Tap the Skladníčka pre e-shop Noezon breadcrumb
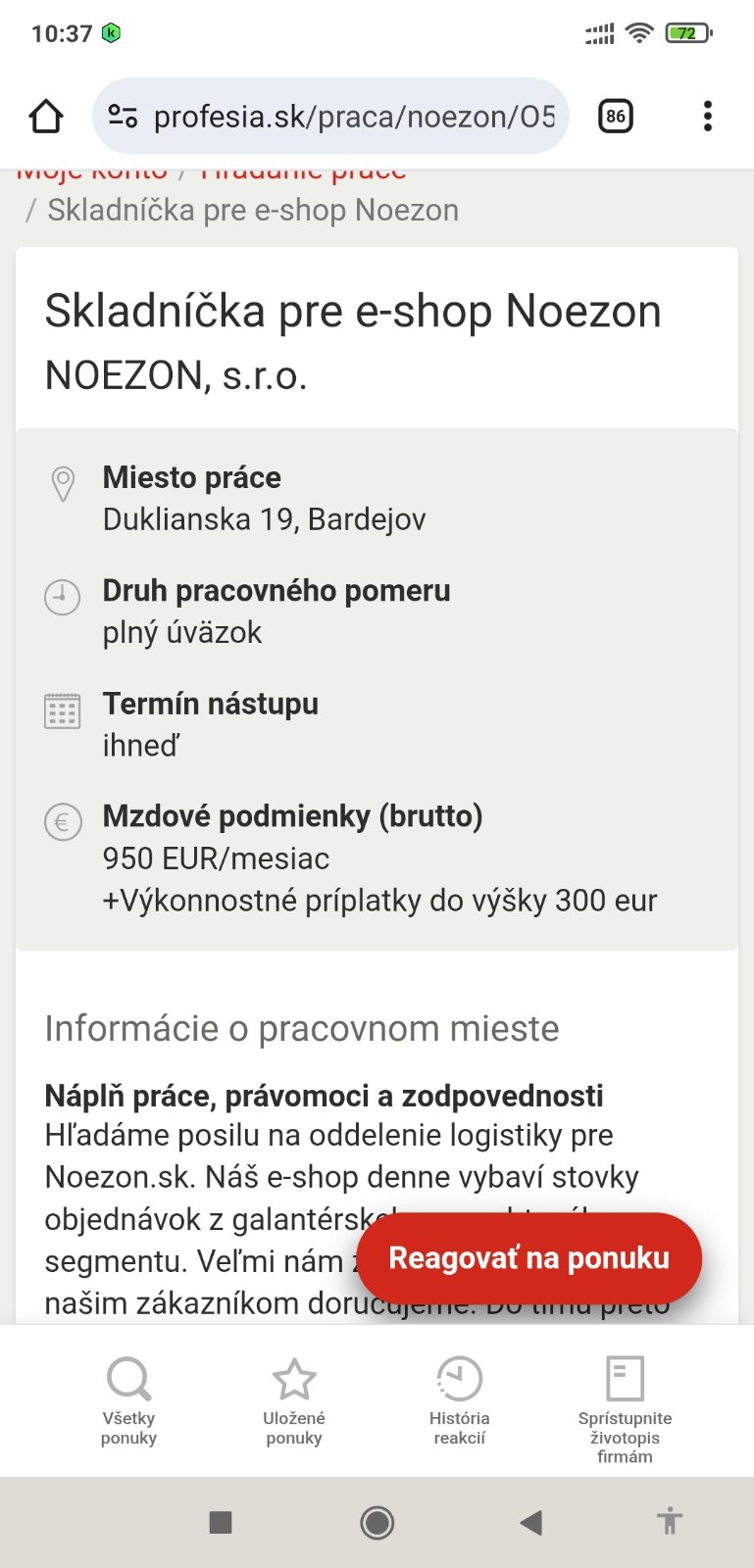754x1568 pixels. click(253, 211)
